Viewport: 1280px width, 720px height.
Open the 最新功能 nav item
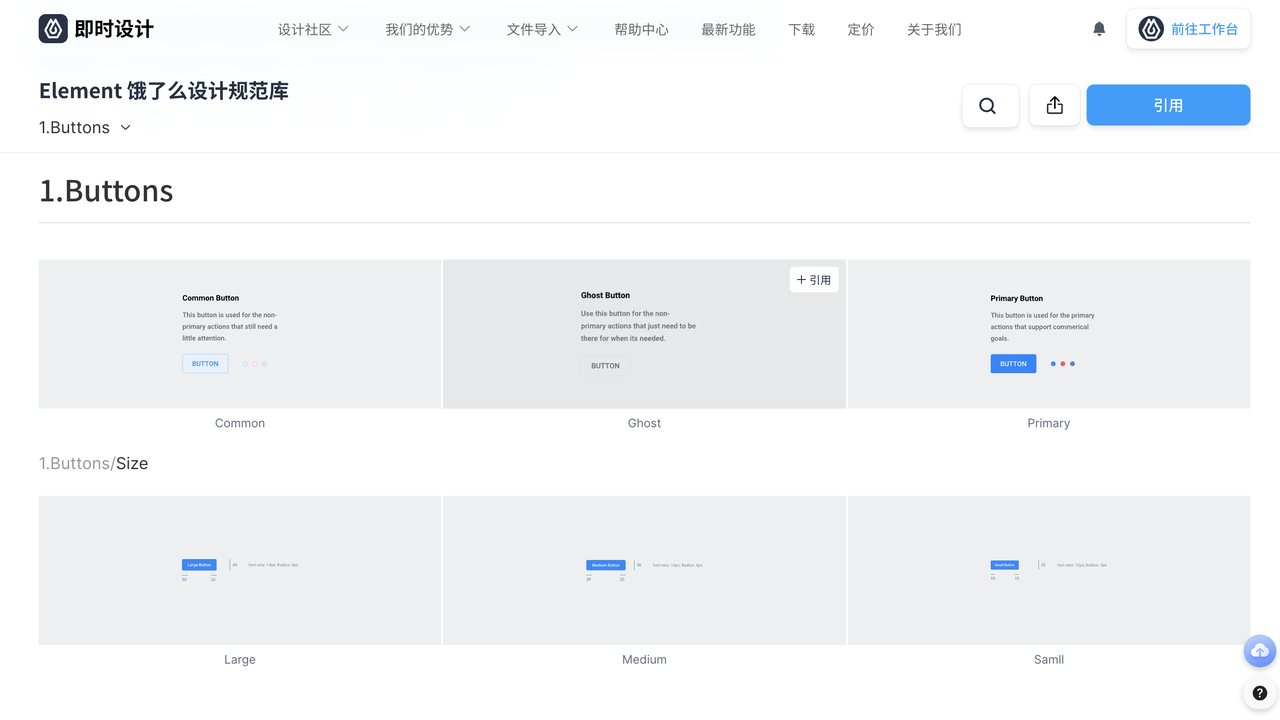click(728, 30)
